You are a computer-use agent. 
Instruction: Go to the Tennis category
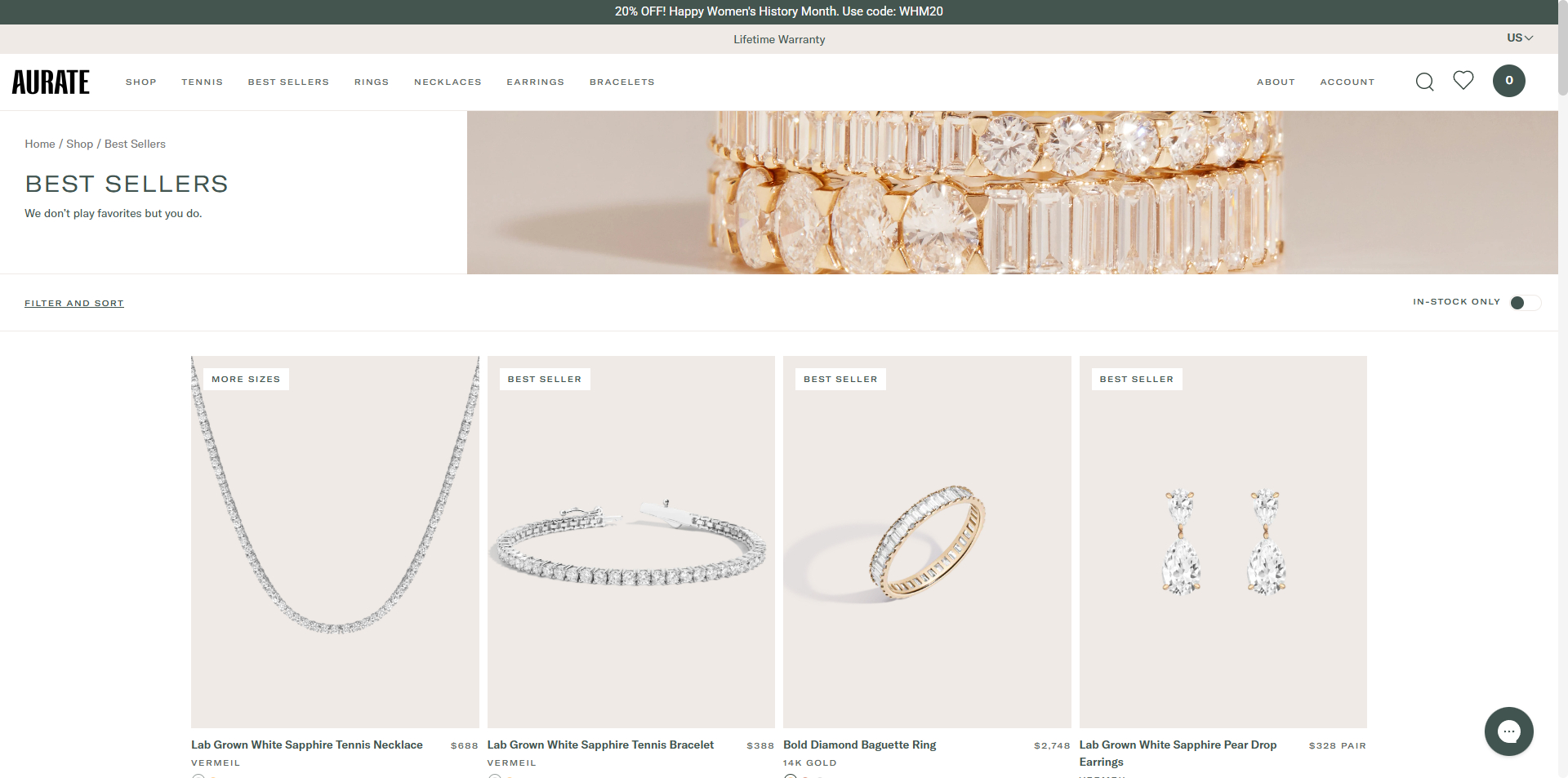tap(202, 82)
